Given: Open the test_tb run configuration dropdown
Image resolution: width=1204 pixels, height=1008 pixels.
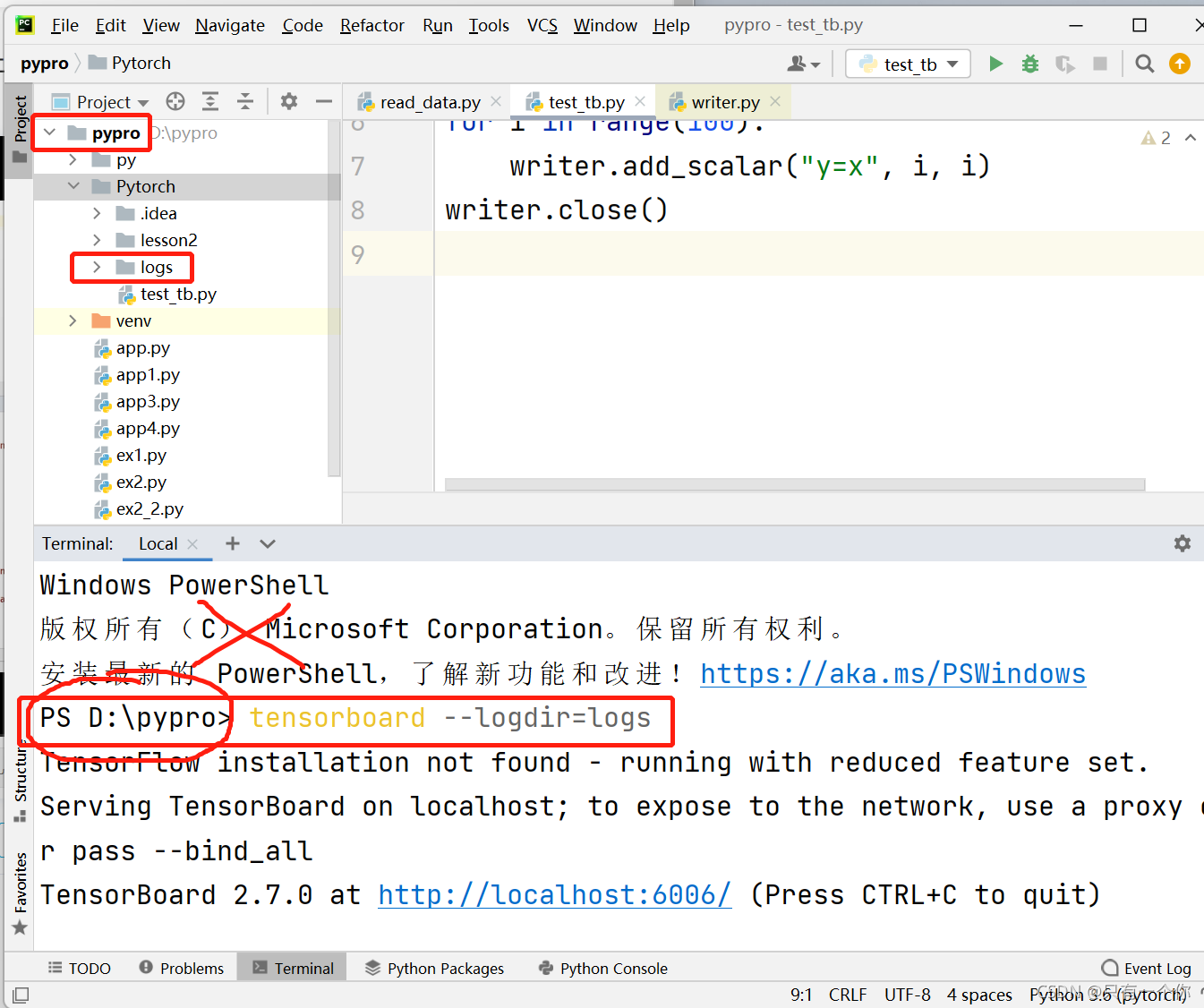Looking at the screenshot, I should pos(907,64).
